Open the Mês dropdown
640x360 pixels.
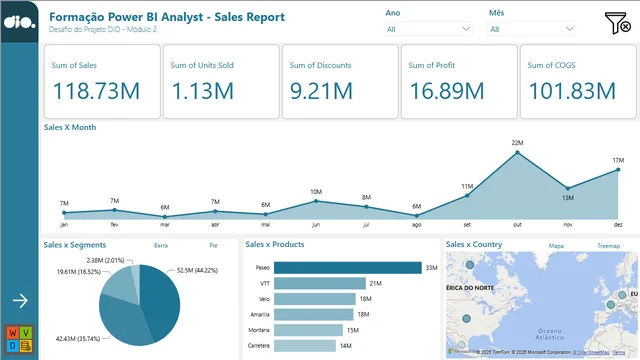[x=531, y=29]
